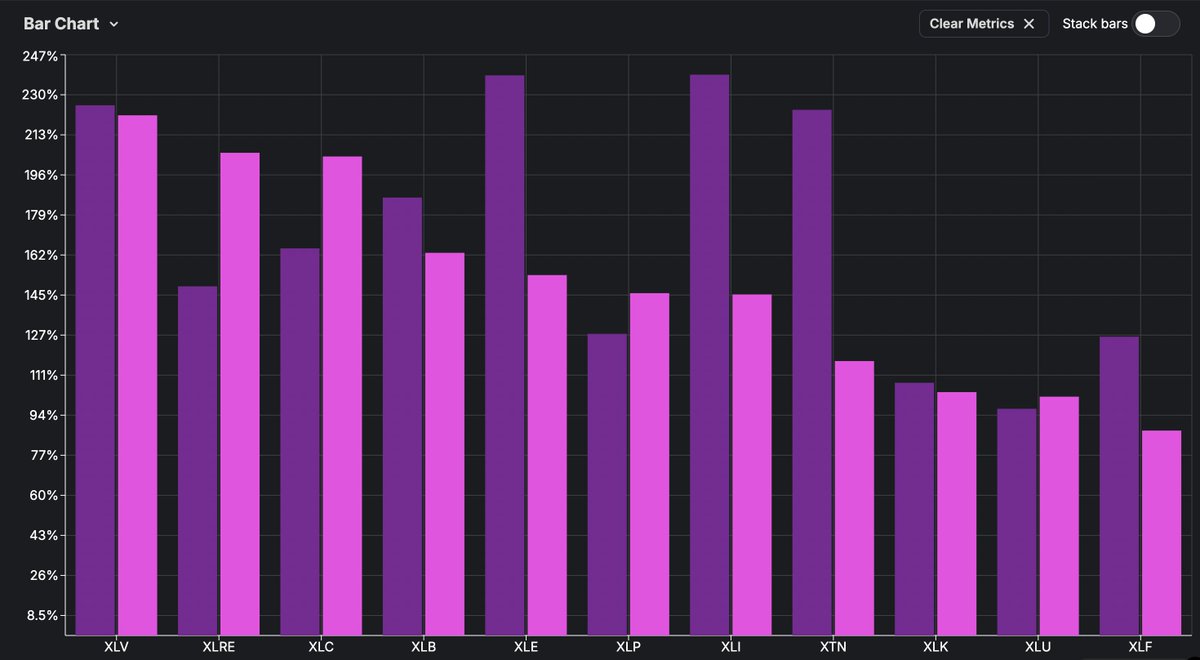Click the XLU axis label
The image size is (1200, 660).
[x=1038, y=647]
